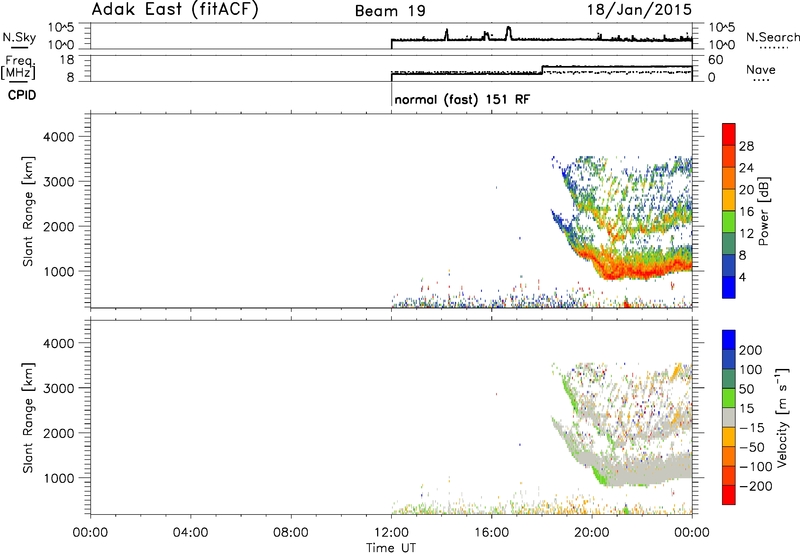
Task: Click the red bottom of the velocity colorbar
Action: (729, 495)
